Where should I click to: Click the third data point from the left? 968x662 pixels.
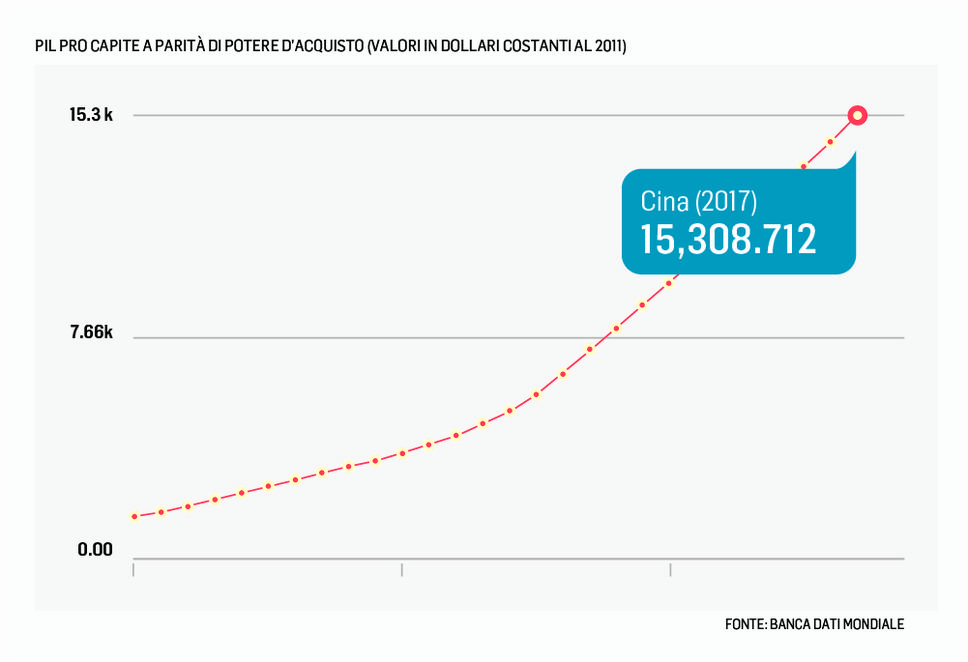(x=188, y=506)
